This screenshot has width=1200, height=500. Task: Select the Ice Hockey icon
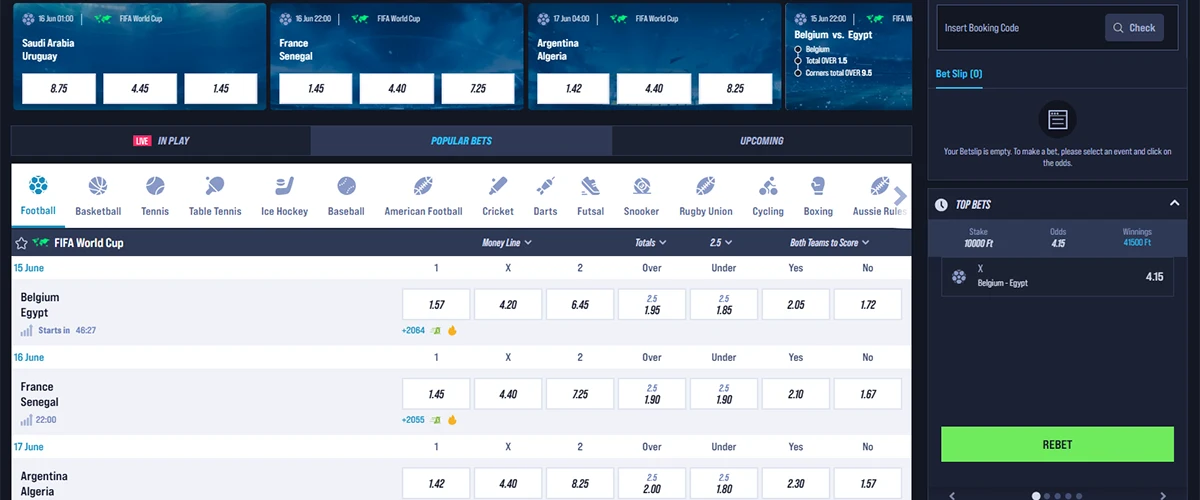tap(284, 186)
